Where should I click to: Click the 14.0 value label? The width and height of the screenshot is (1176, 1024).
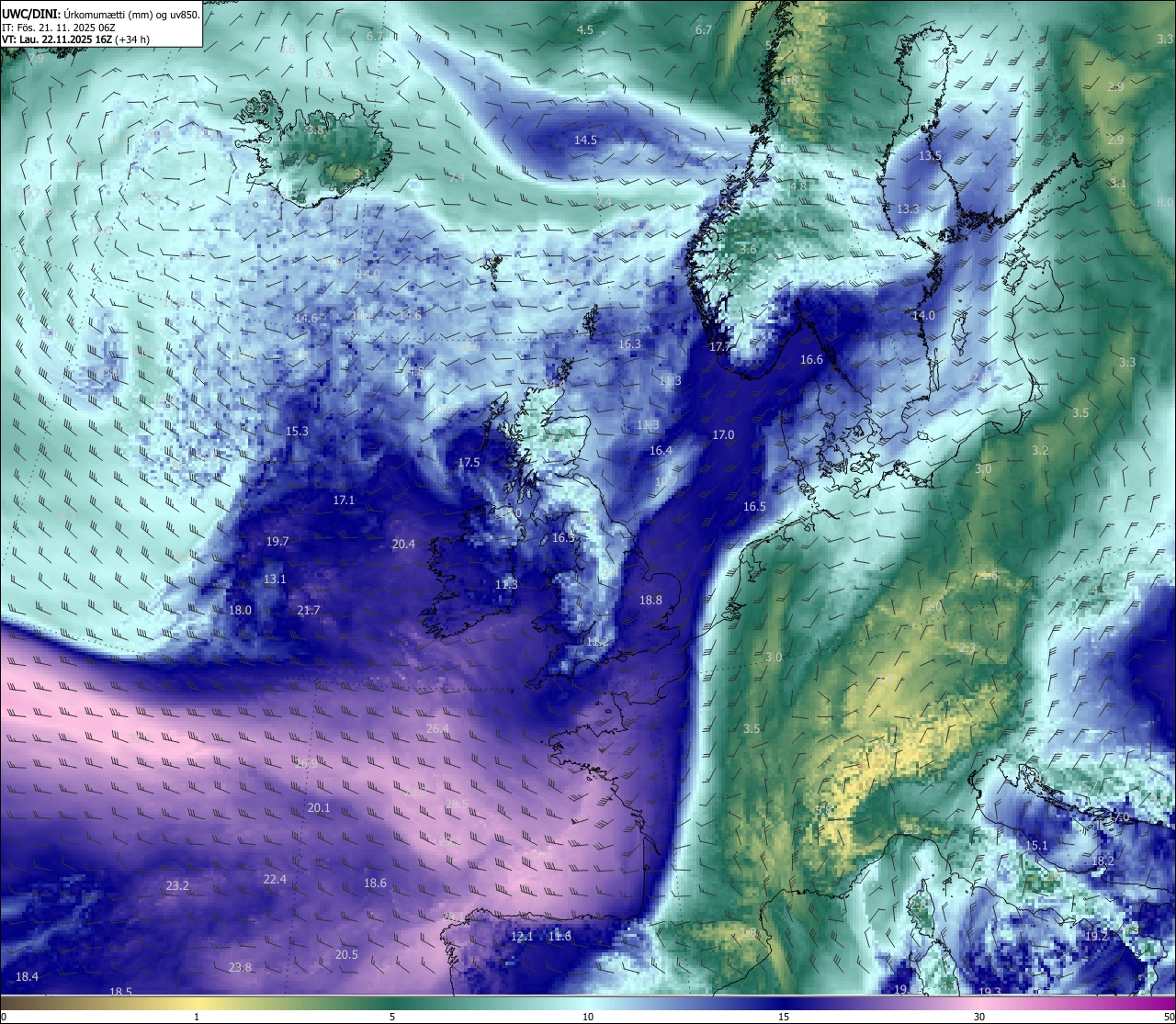(923, 316)
